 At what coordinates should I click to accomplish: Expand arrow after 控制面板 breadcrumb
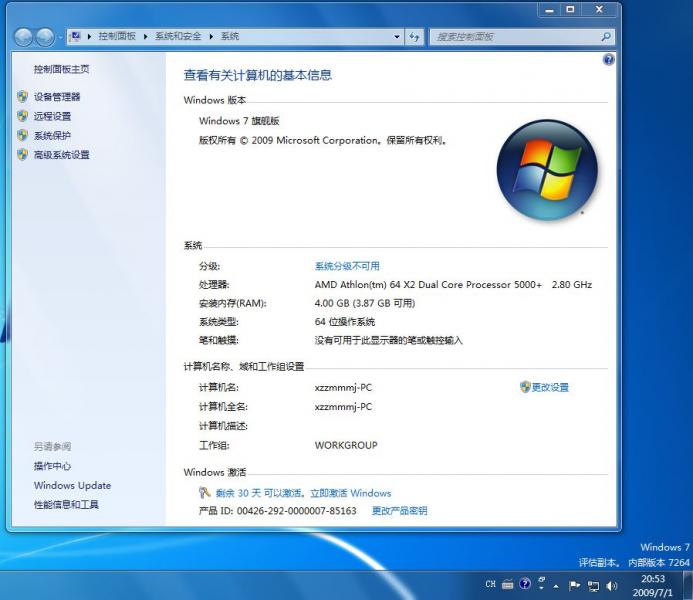(x=145, y=37)
